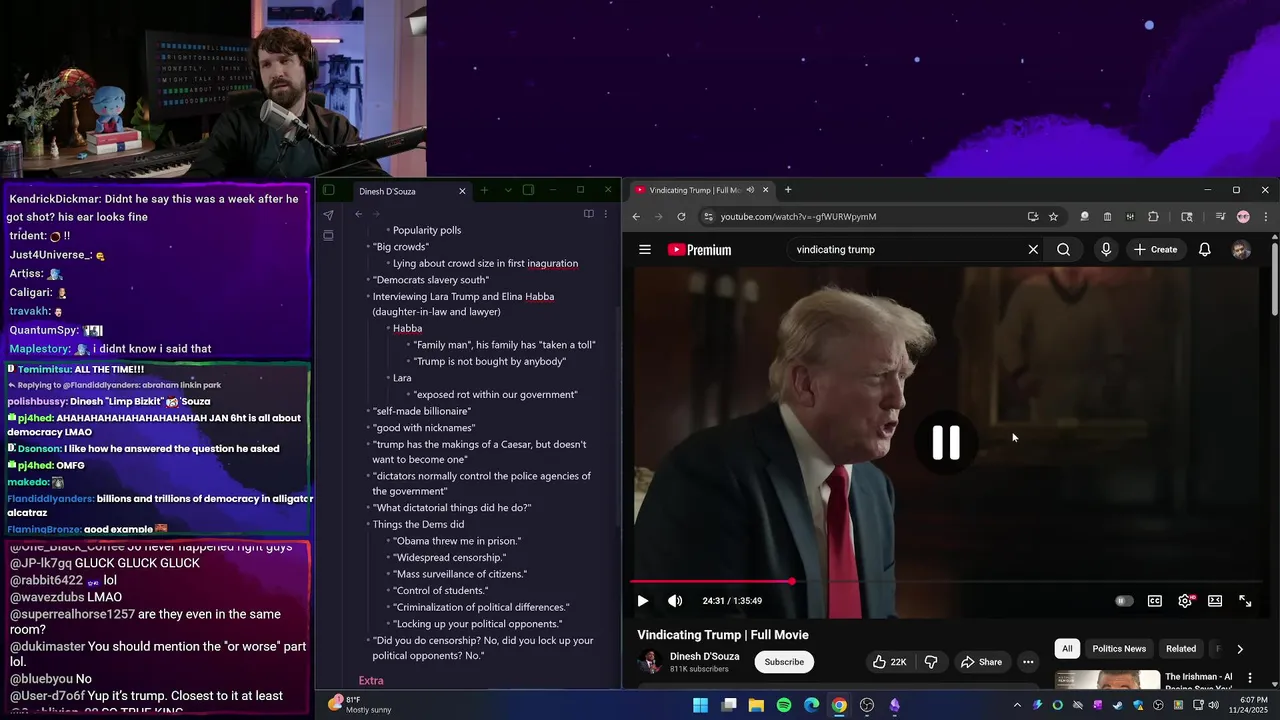Open the YouTube player settings gear
1280x720 pixels.
(x=1185, y=601)
